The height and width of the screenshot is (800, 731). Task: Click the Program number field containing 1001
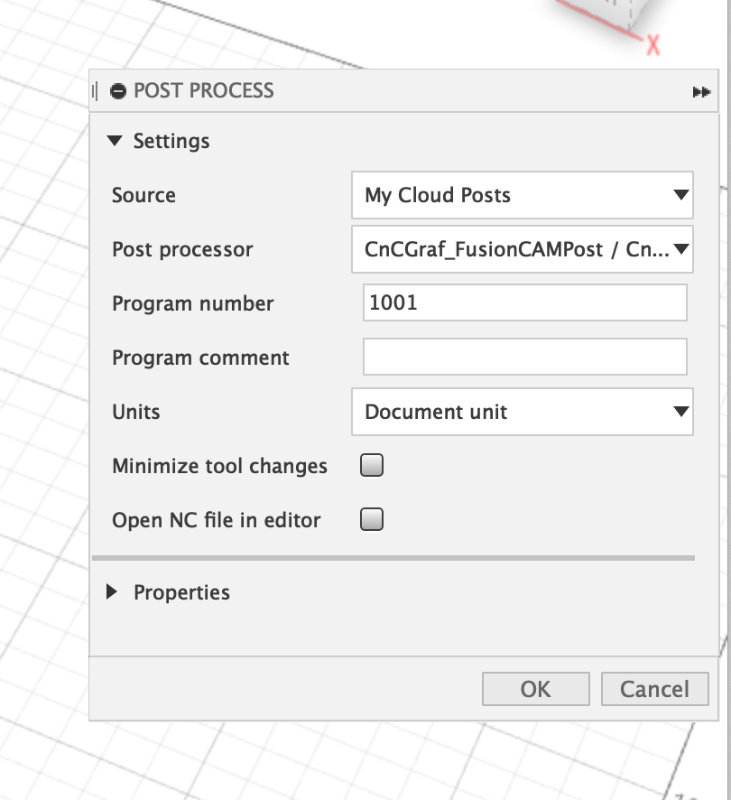click(x=525, y=303)
